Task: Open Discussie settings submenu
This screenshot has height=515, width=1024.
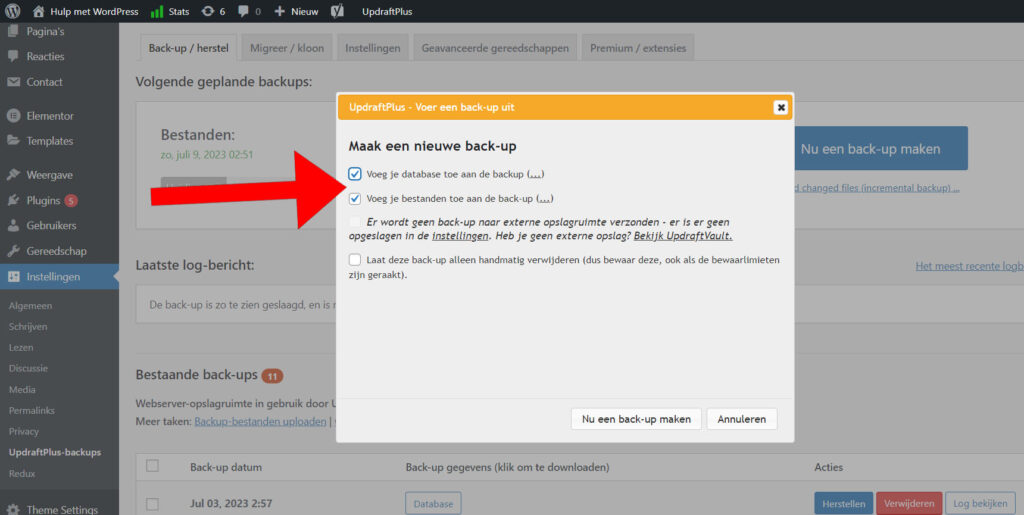Action: coord(28,368)
